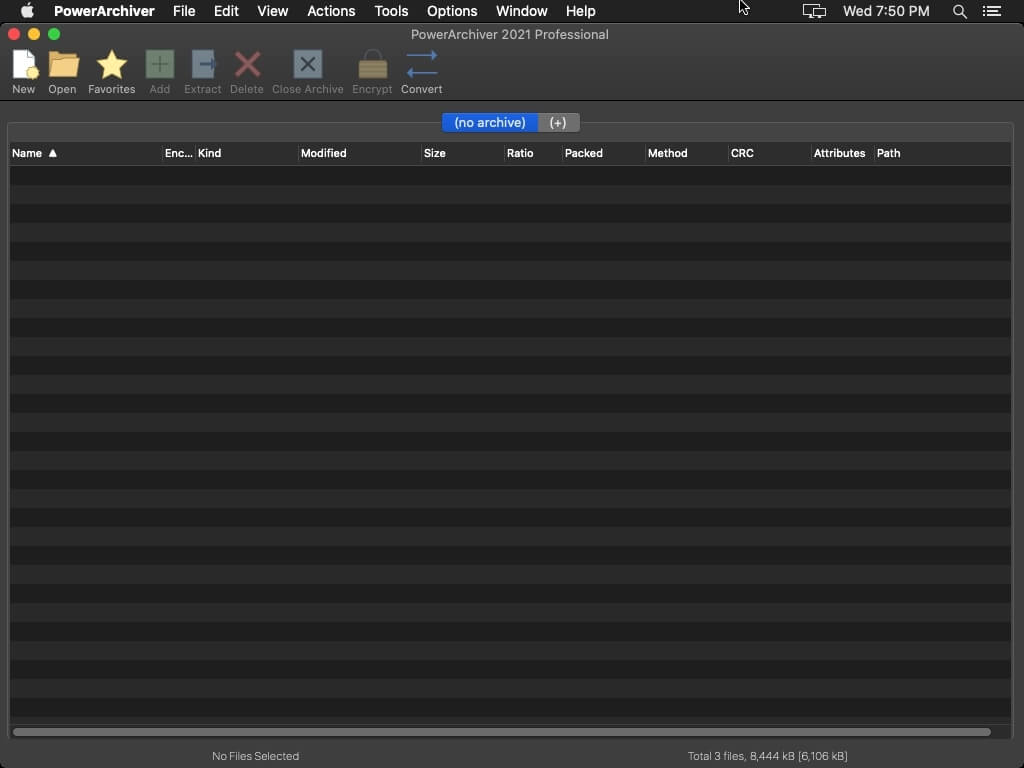Open the File menu
Image resolution: width=1024 pixels, height=768 pixels.
click(x=184, y=11)
